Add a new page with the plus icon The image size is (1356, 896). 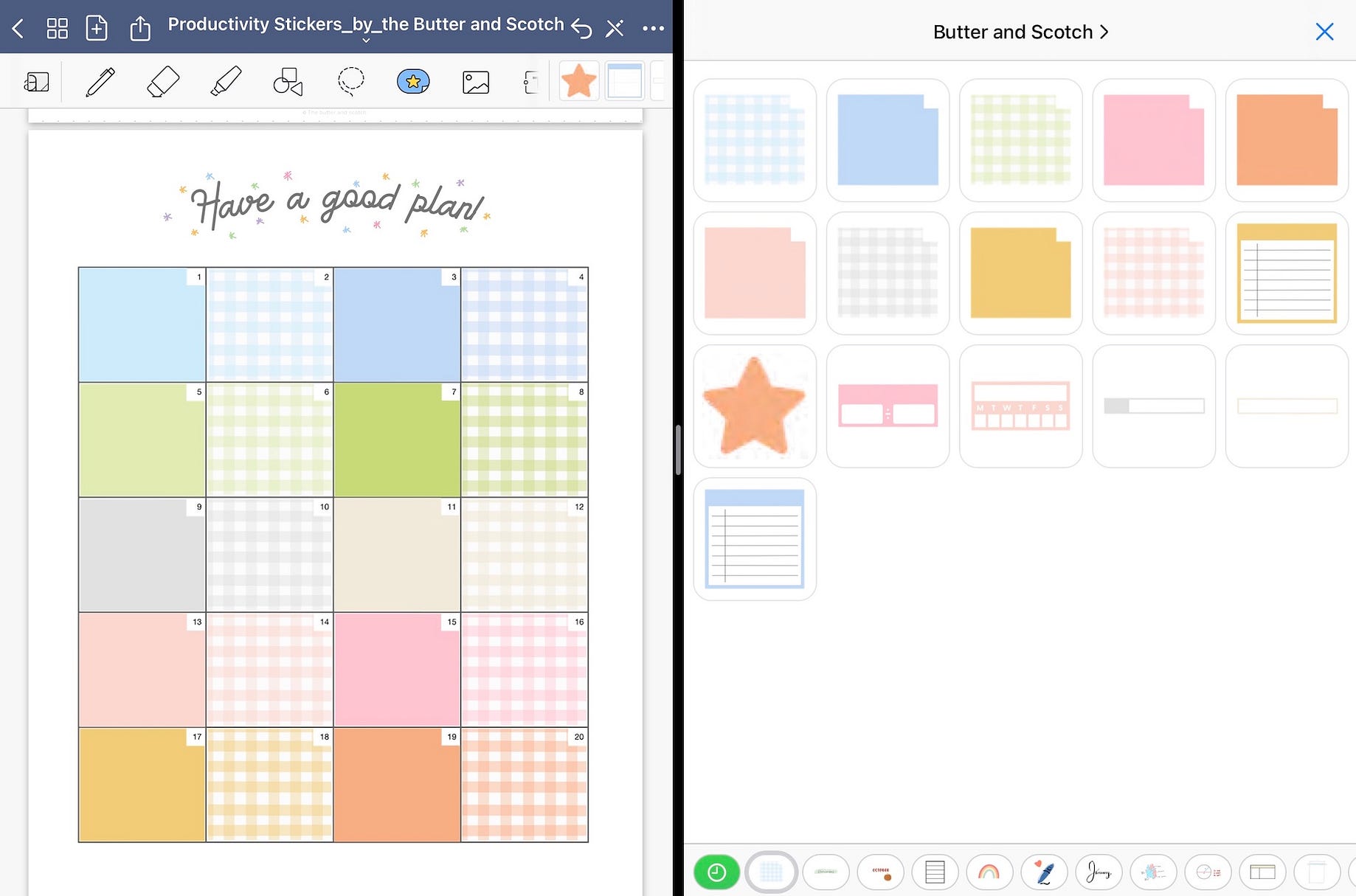coord(97,27)
